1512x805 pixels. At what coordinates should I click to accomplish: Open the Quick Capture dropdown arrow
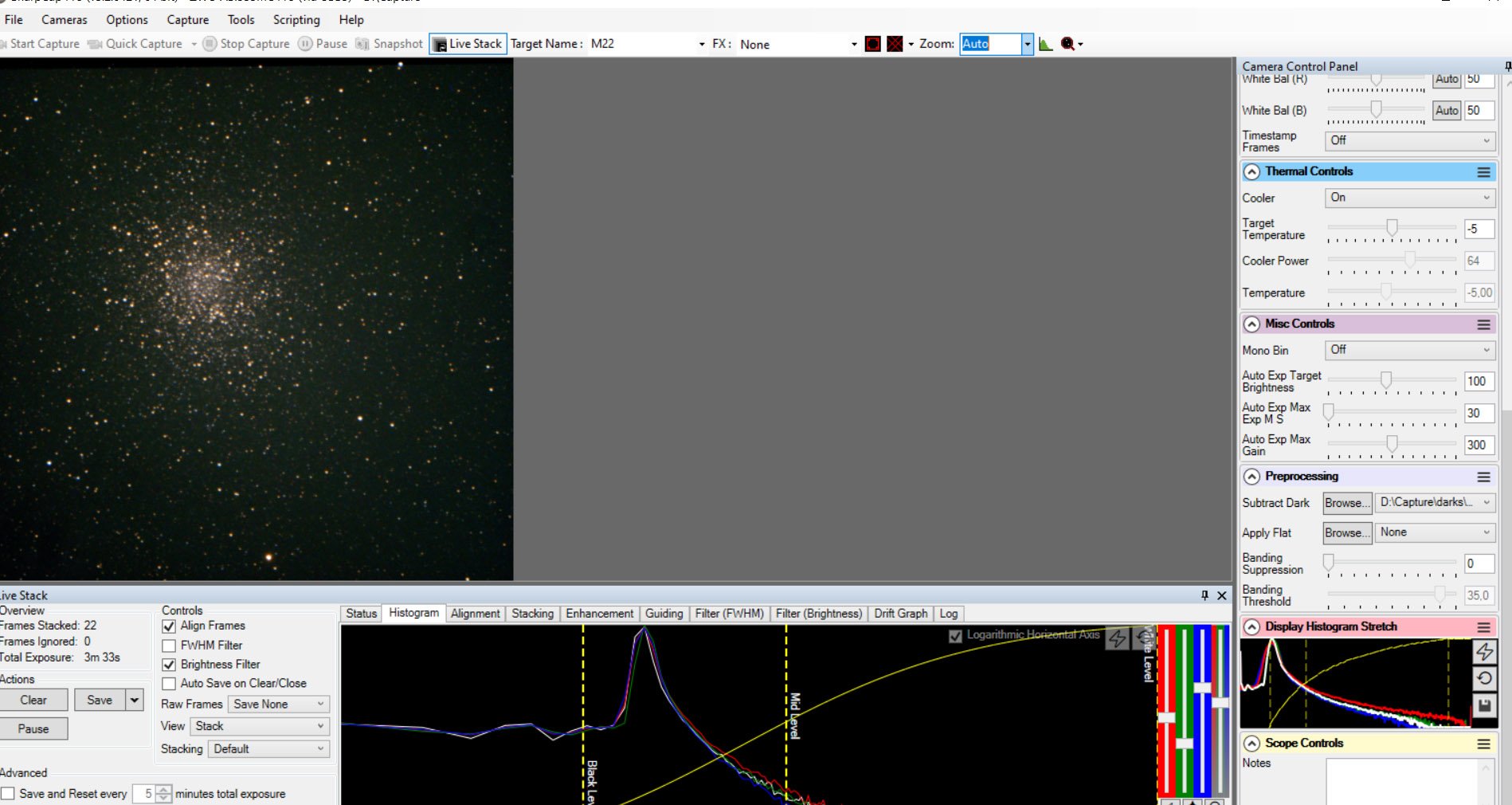coord(194,45)
